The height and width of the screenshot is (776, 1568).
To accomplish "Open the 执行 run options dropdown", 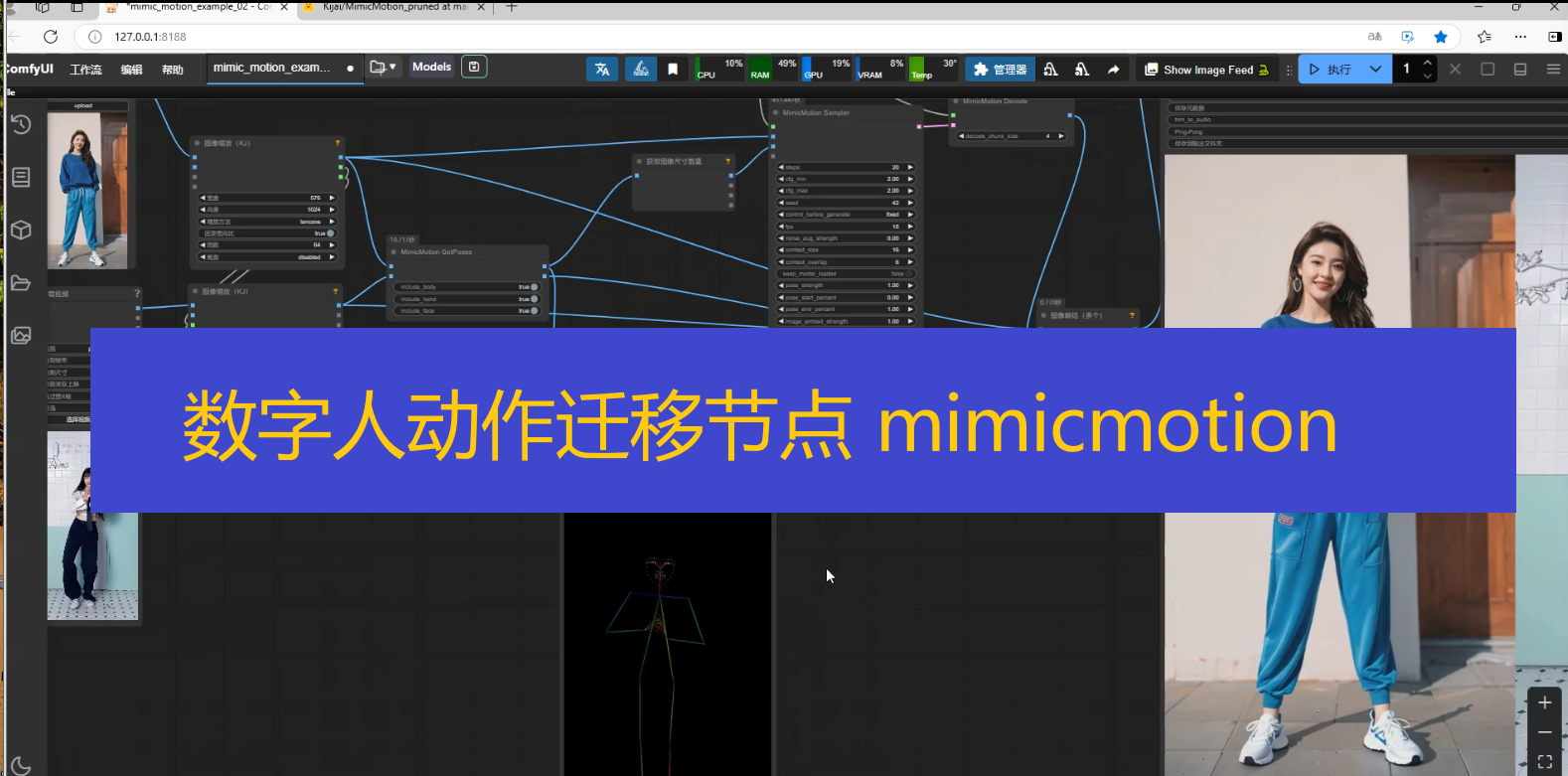I will [x=1375, y=70].
